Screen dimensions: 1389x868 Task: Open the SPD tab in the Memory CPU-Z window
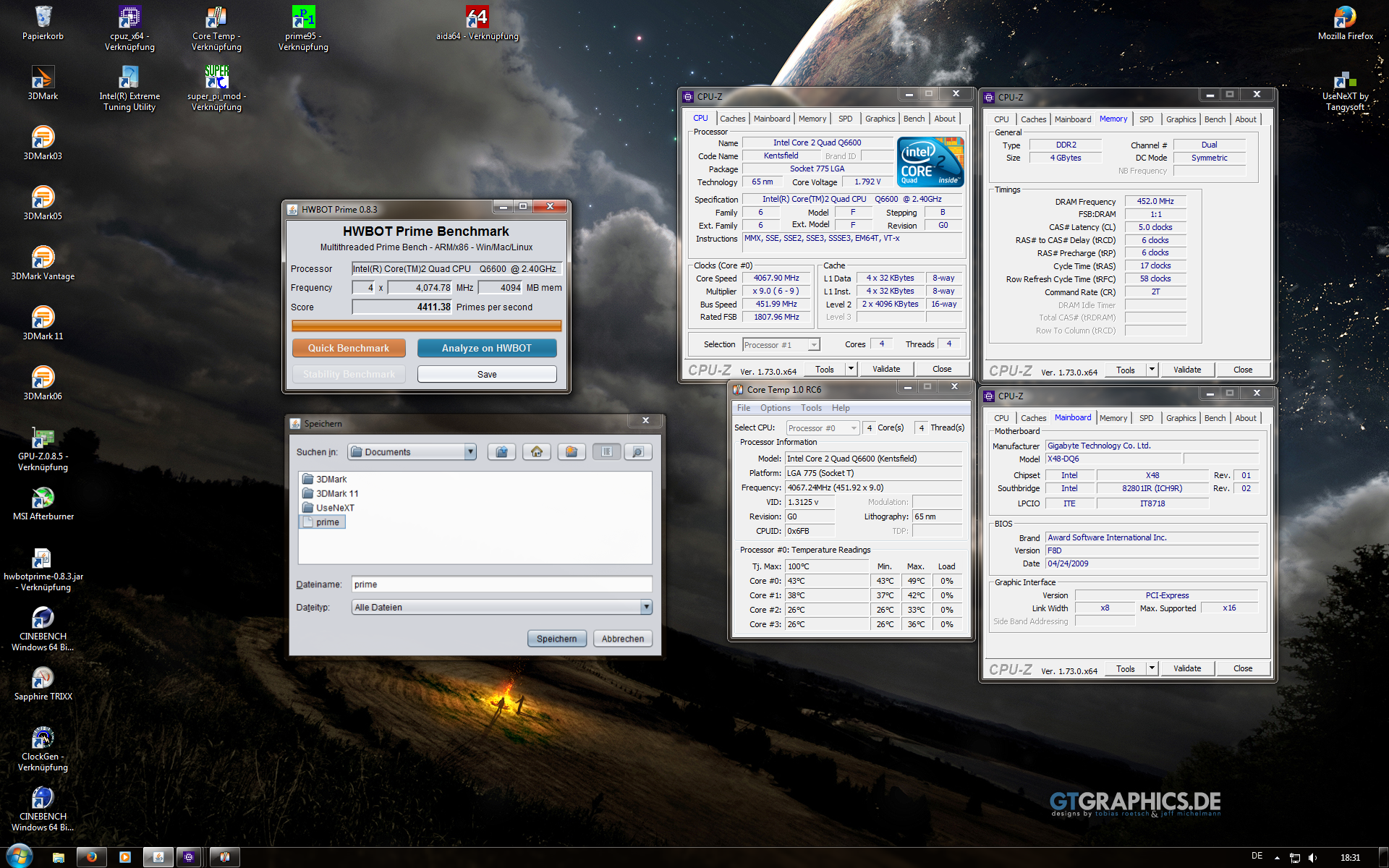(1146, 119)
